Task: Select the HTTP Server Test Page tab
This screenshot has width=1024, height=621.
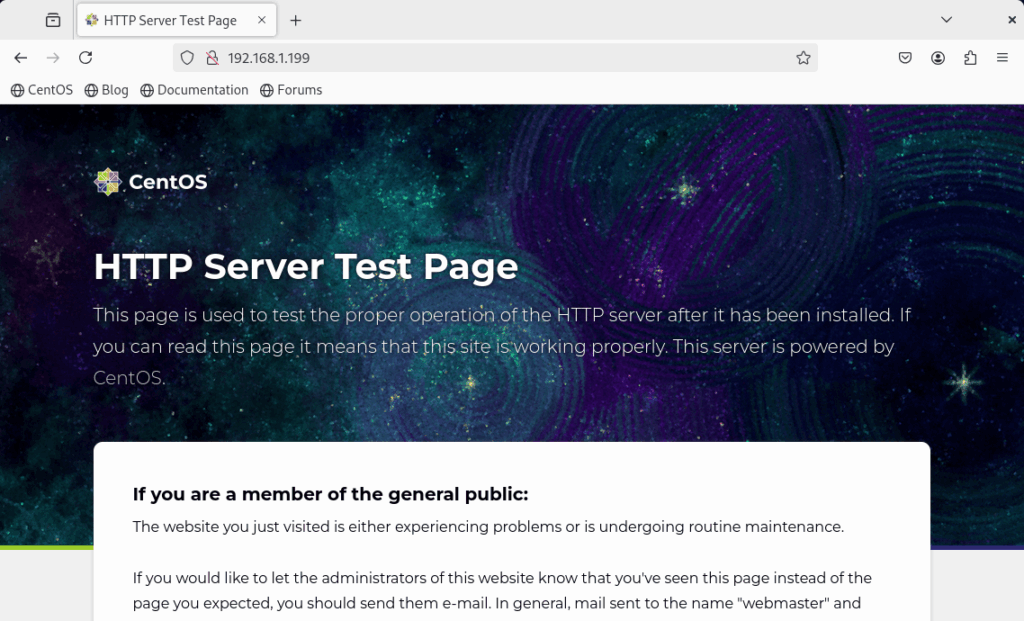Action: point(176,20)
